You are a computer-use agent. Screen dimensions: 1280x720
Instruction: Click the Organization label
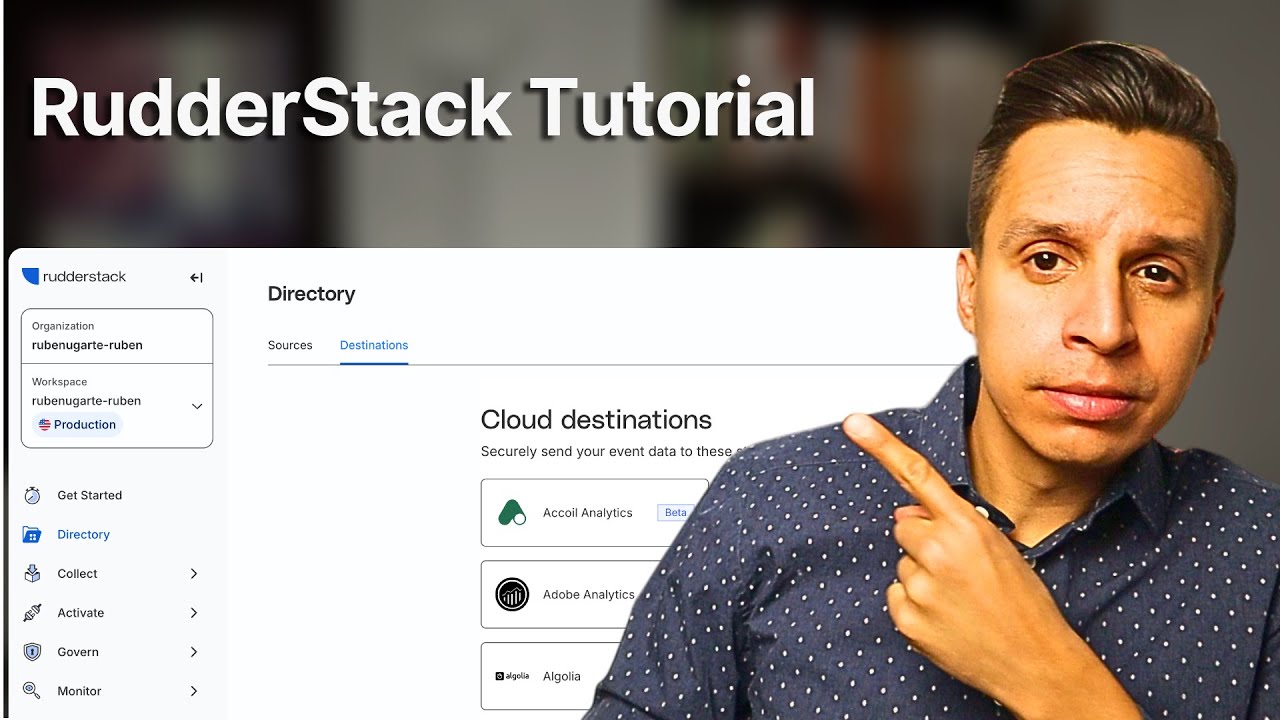click(63, 326)
